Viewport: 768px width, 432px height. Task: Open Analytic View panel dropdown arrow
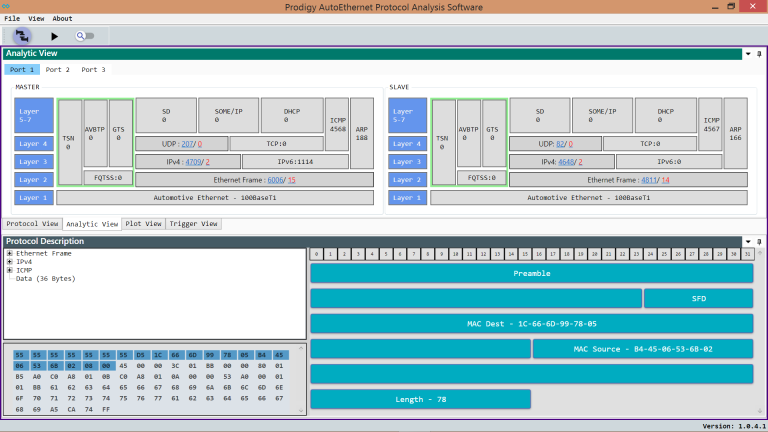click(x=748, y=54)
